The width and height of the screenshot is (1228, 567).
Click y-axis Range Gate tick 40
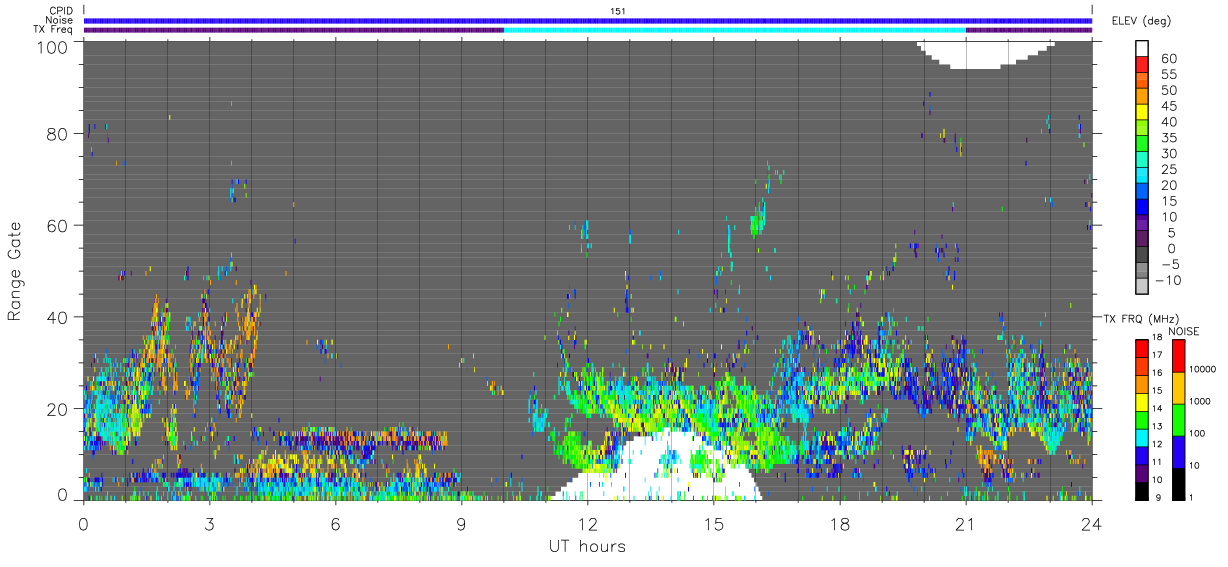pos(57,317)
